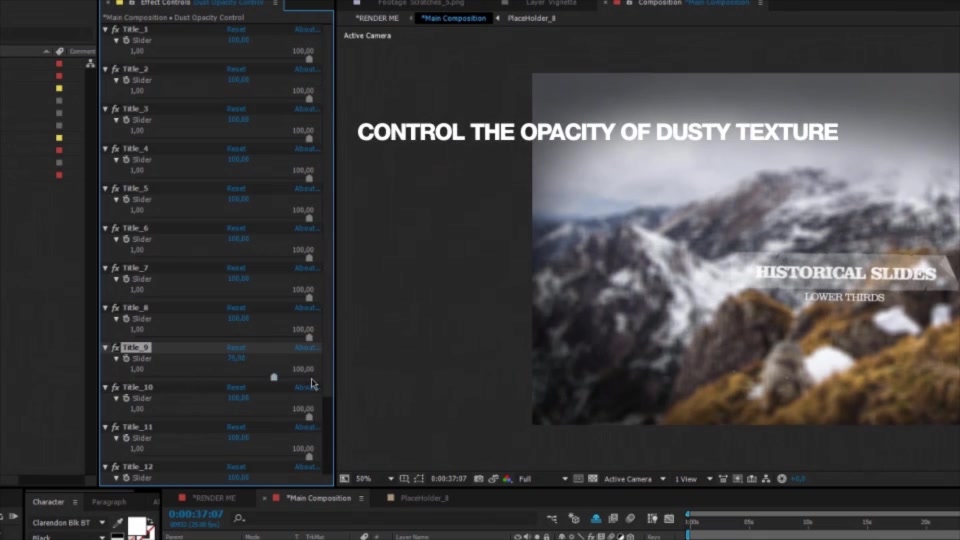The width and height of the screenshot is (960, 540).
Task: Click Reset for Title_12 effect
Action: 236,467
